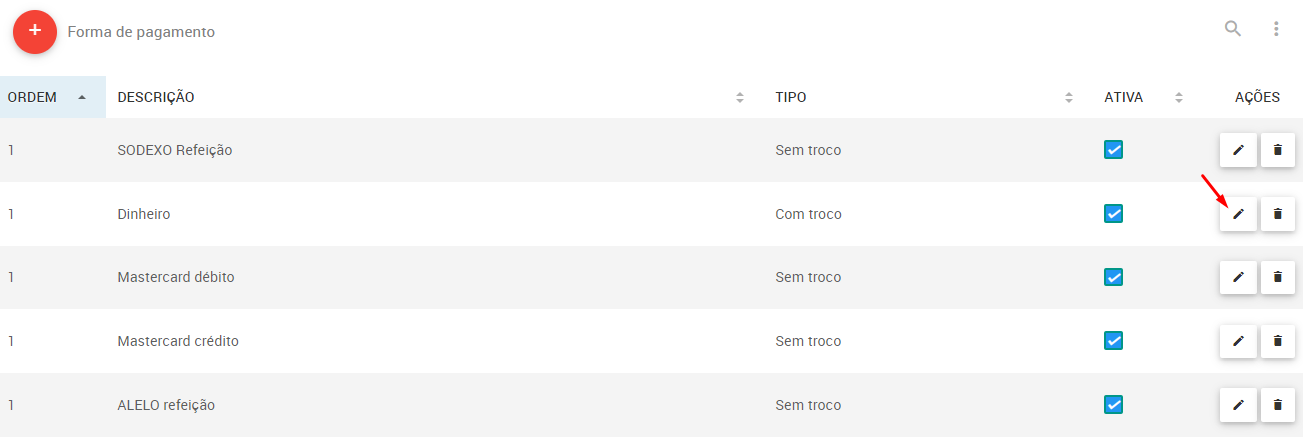Open the three-dot more options menu
Screen dimensions: 1303x438
(1276, 29)
